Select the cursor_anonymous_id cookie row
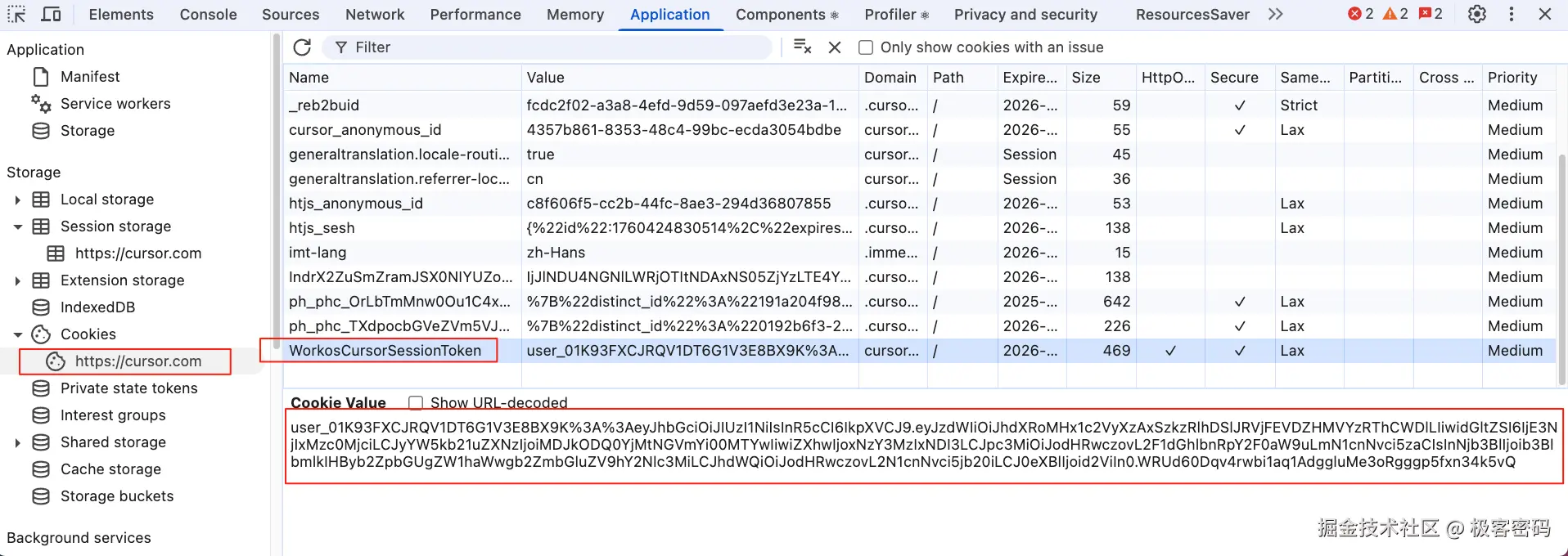This screenshot has width=1568, height=556. (920, 130)
